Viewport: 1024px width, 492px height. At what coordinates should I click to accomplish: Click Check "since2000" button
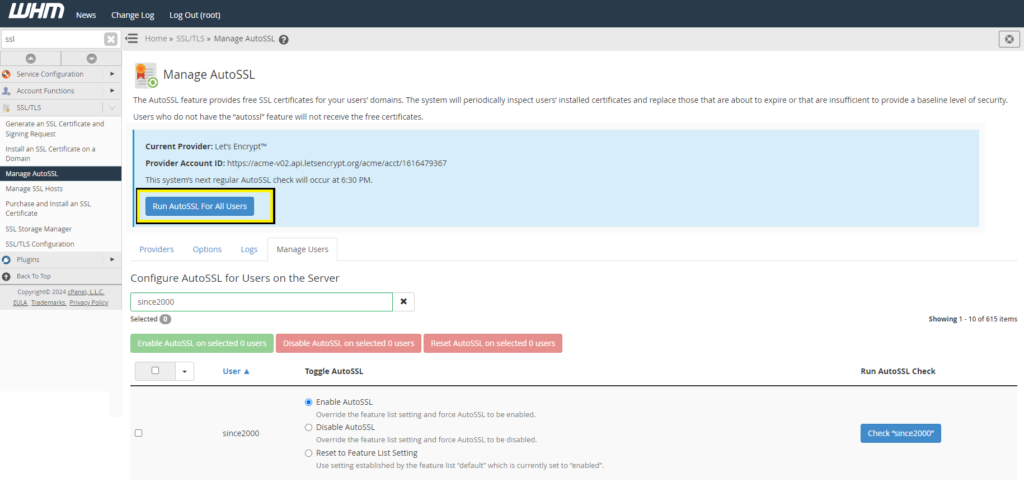click(900, 433)
